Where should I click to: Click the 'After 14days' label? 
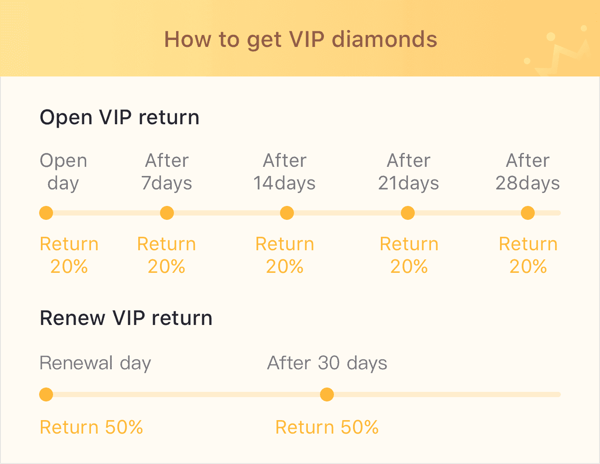[x=285, y=172]
